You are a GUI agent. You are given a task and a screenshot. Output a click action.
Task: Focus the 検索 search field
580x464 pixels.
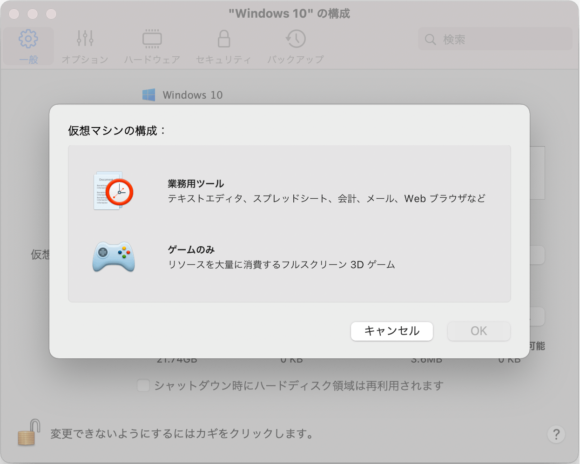point(496,39)
